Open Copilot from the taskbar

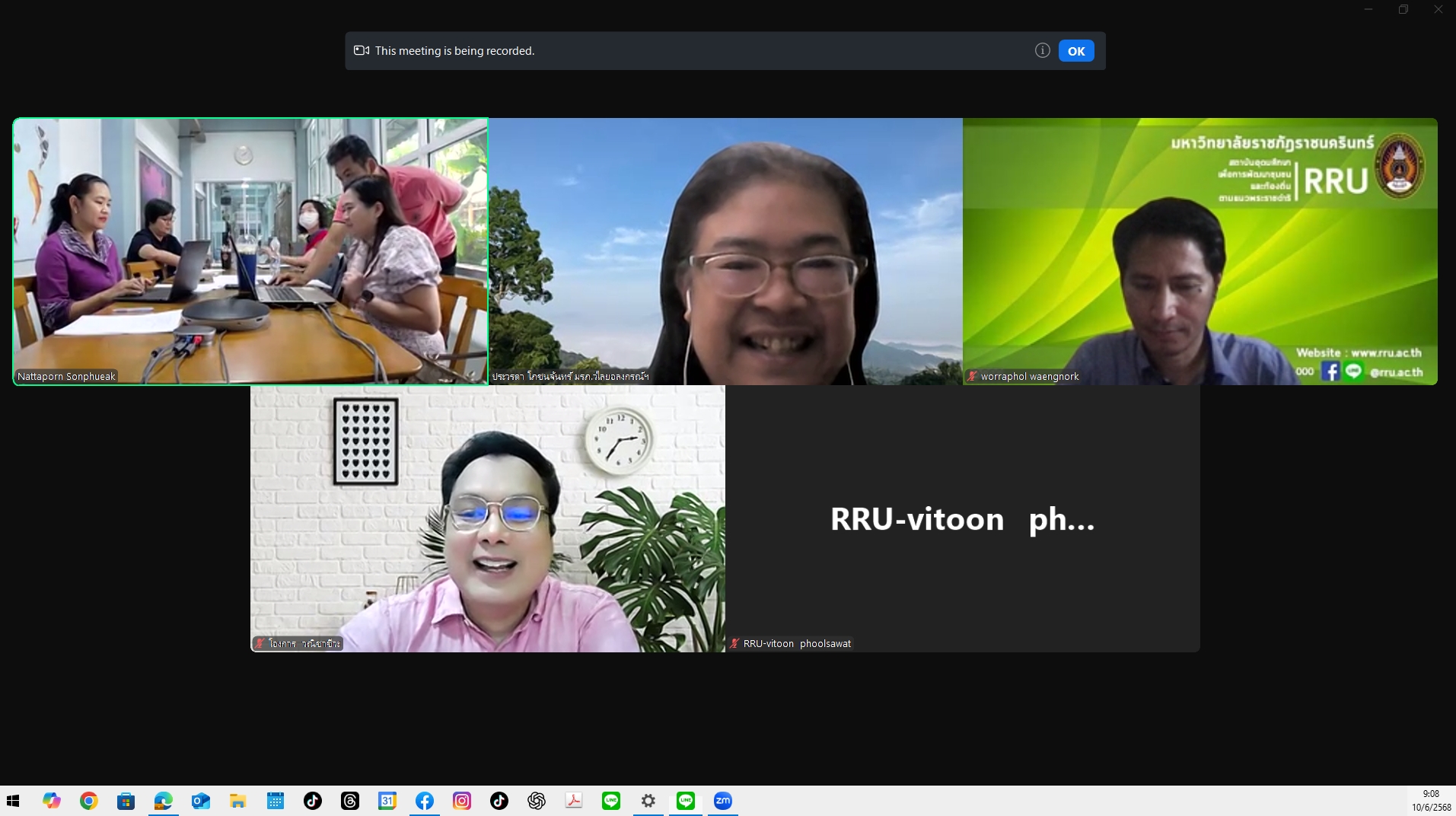coord(52,801)
